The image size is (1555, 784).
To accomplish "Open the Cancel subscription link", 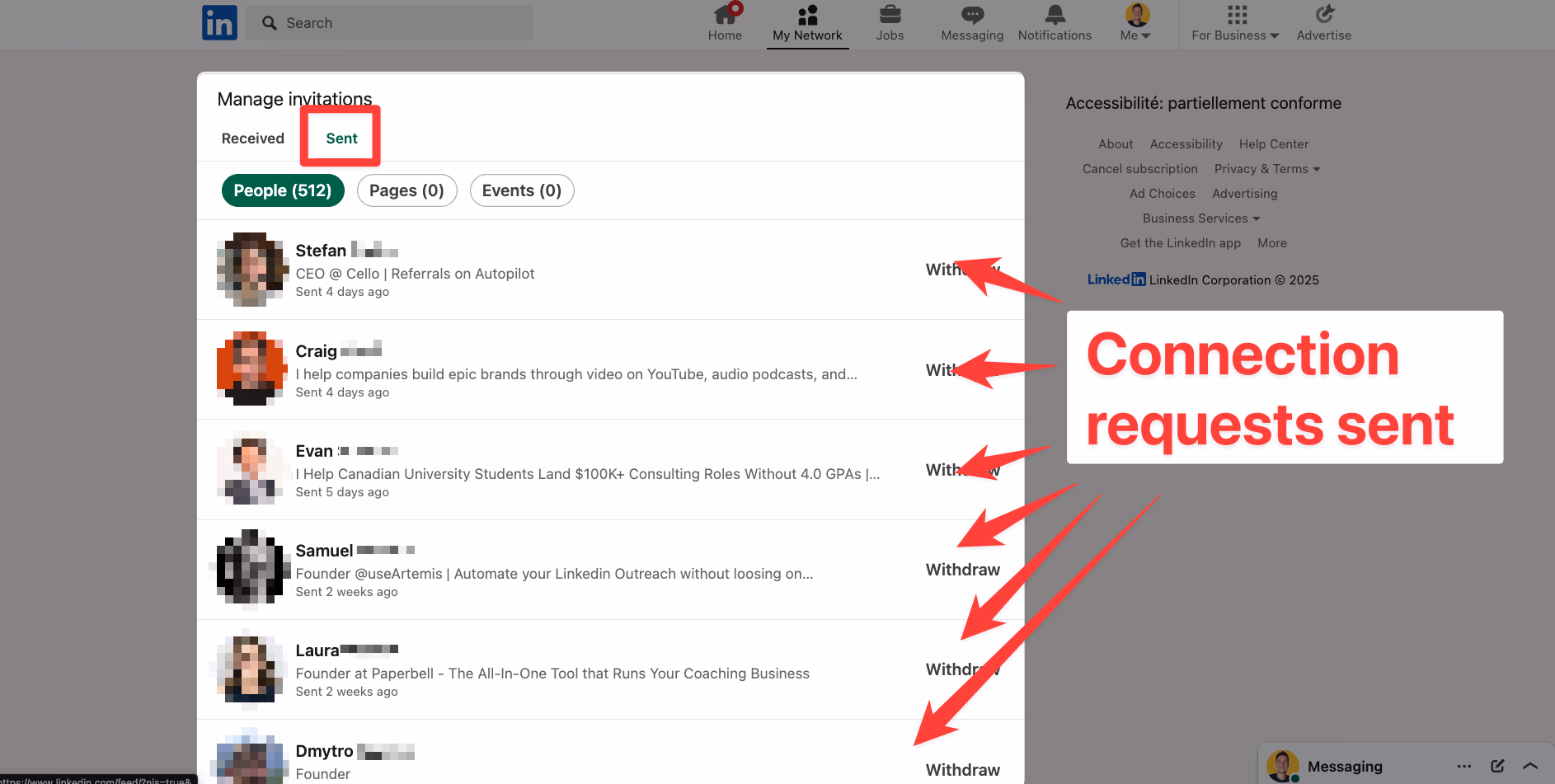I will [x=1139, y=169].
